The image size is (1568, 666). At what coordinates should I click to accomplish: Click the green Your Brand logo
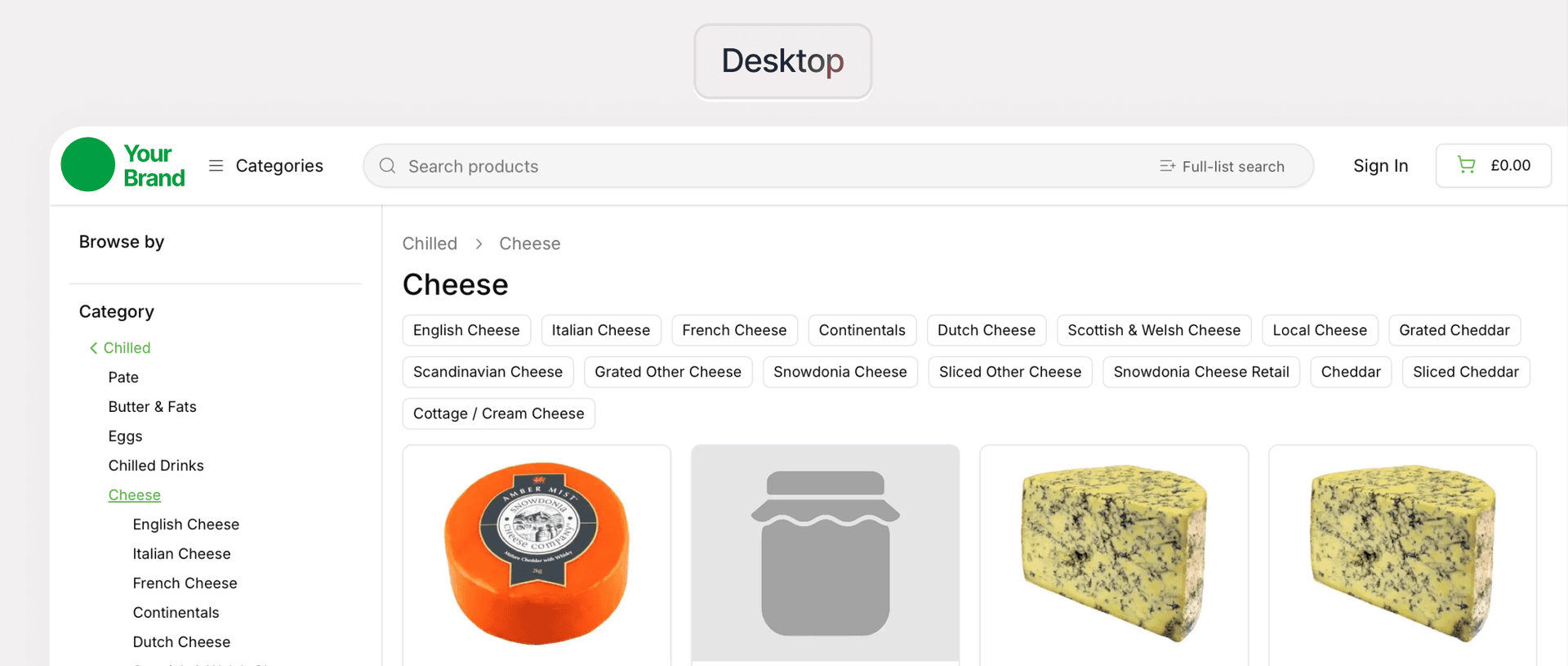pos(123,165)
